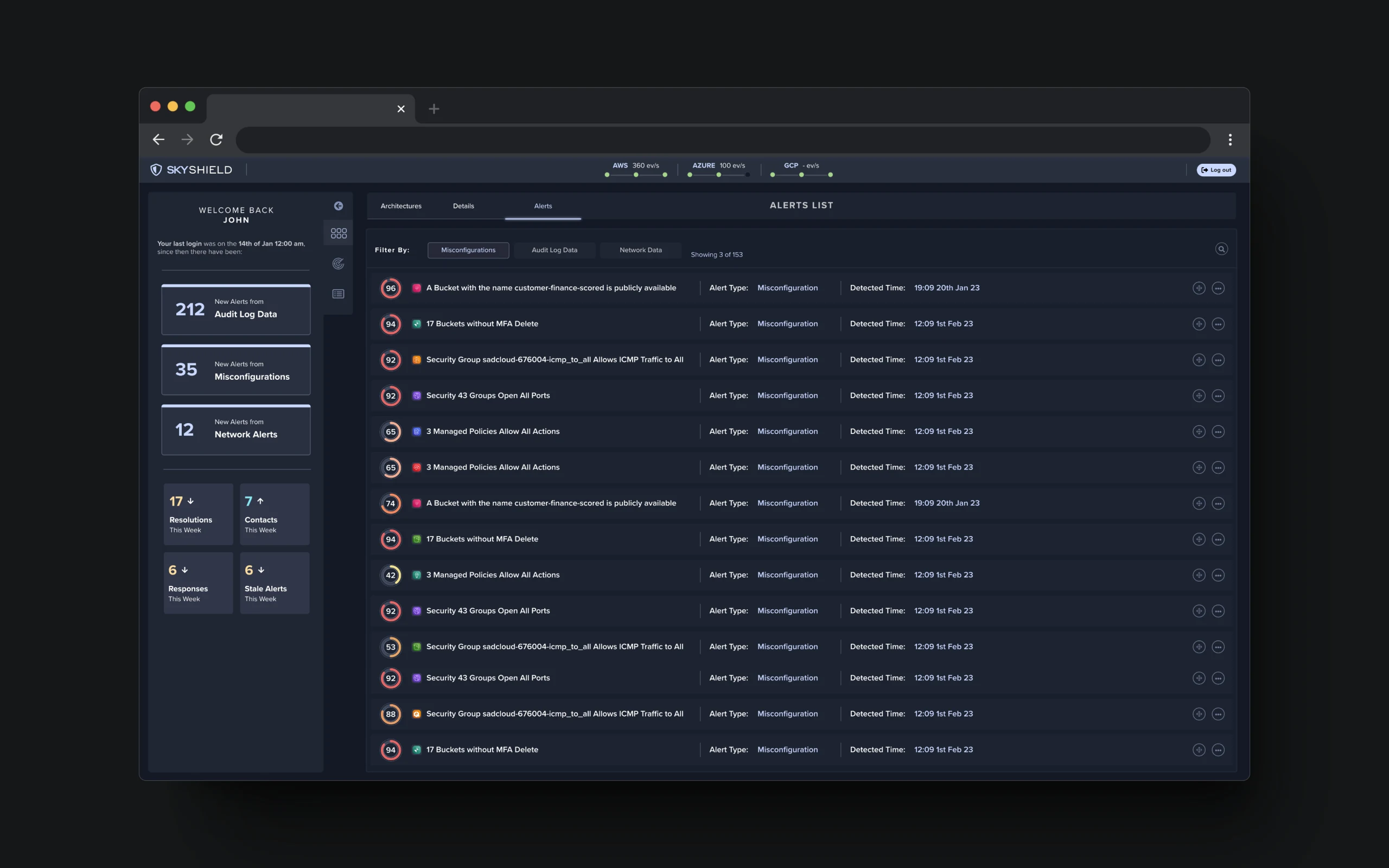The image size is (1389, 868).
Task: Click the orange service icon on score 92 ICMP row
Action: pos(417,360)
